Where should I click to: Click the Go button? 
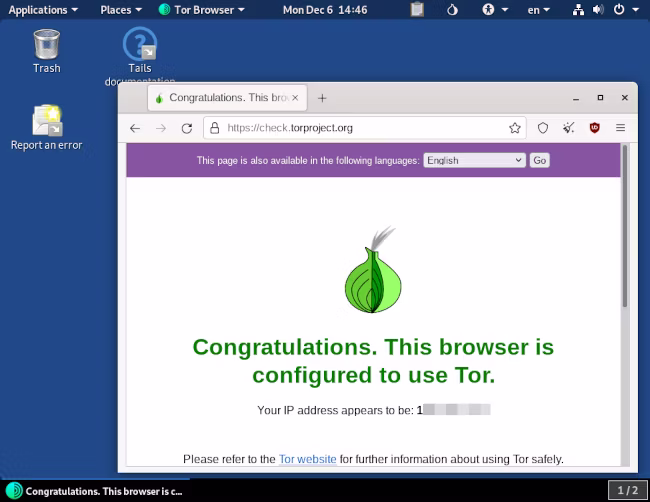(x=539, y=160)
